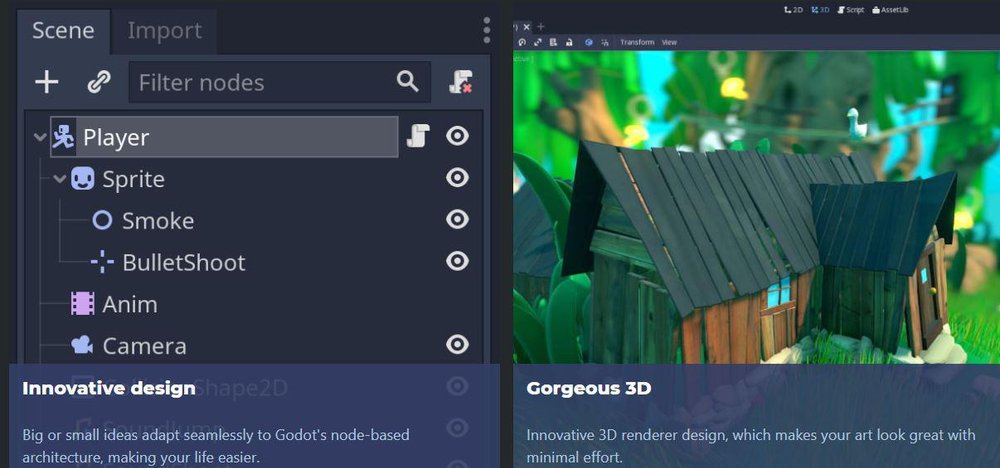Image resolution: width=1000 pixels, height=468 pixels.
Task: Close the current scene tab with the X
Action: coord(527,27)
